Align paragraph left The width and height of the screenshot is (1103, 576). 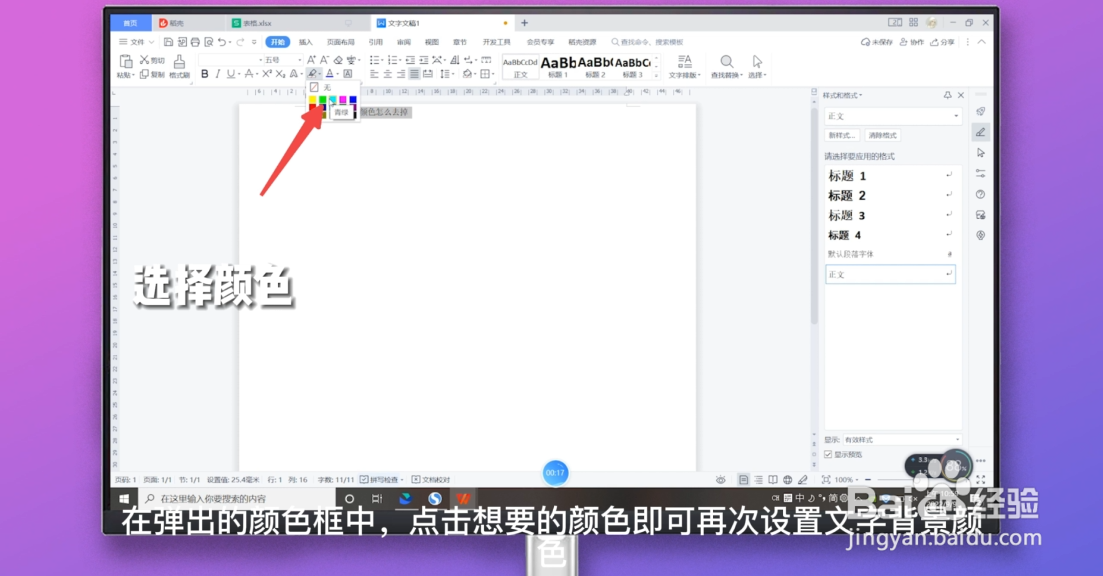tap(374, 74)
